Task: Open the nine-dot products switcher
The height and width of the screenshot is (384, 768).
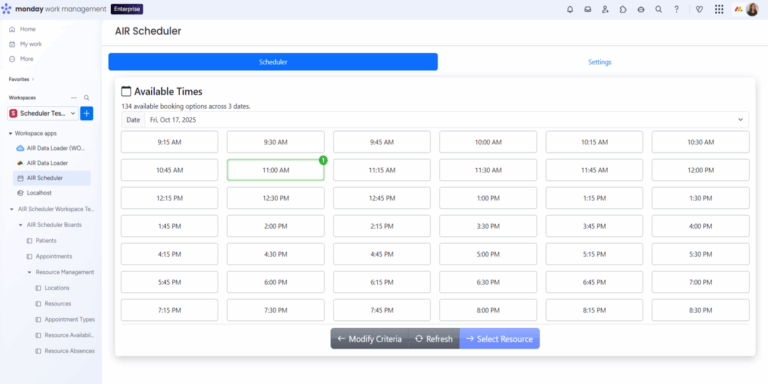Action: [x=719, y=9]
